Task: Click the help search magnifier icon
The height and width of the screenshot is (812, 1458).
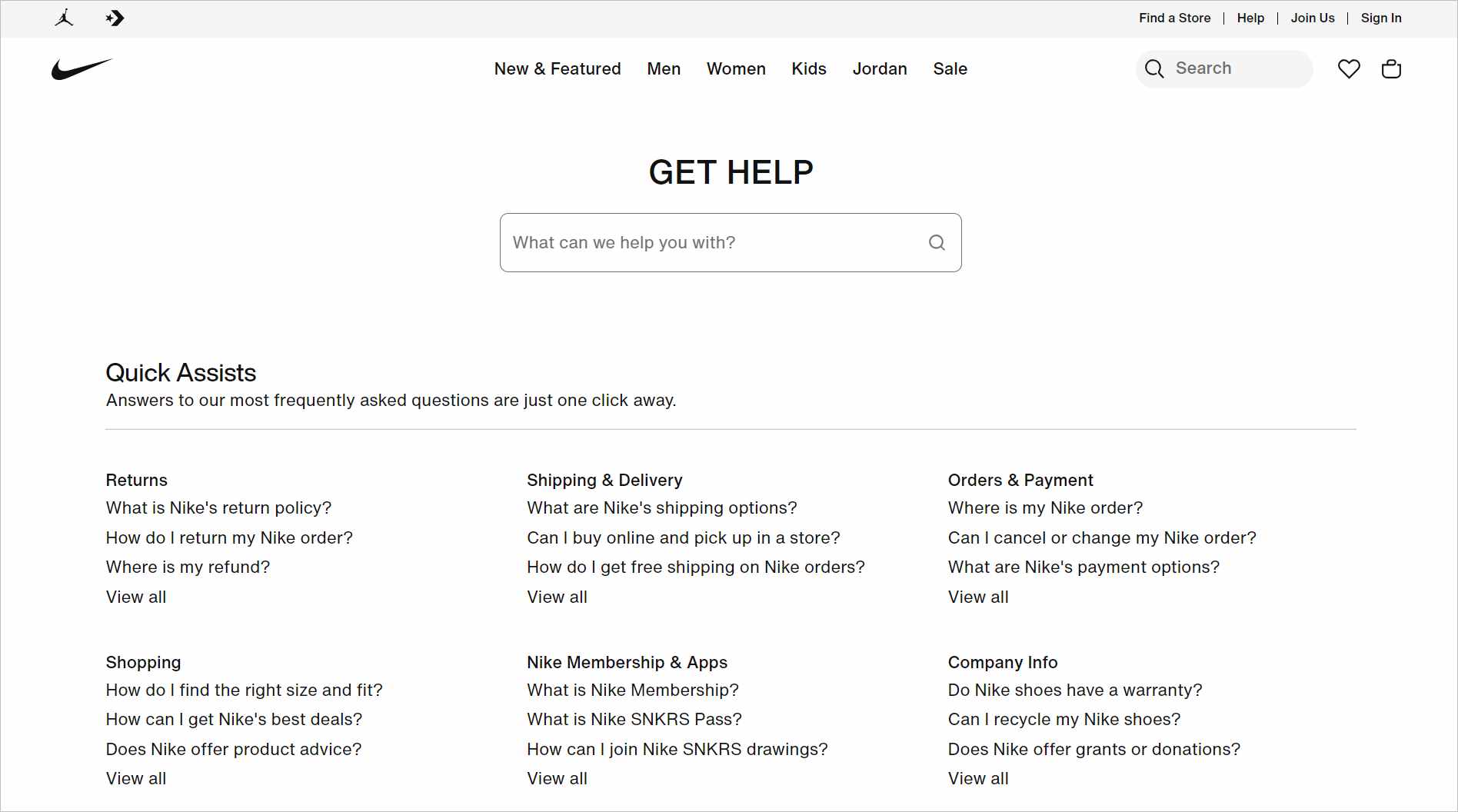Action: click(937, 243)
